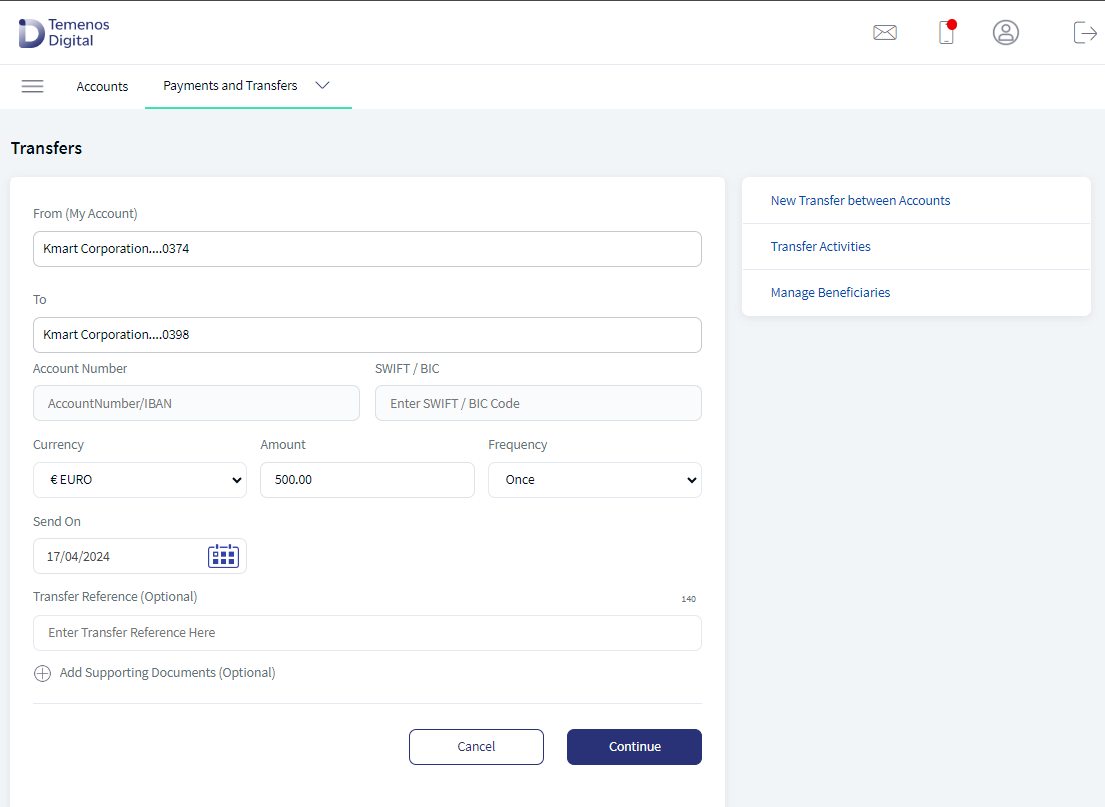Click Add Supporting Documents (Optional)
This screenshot has height=807, width=1105.
point(167,673)
